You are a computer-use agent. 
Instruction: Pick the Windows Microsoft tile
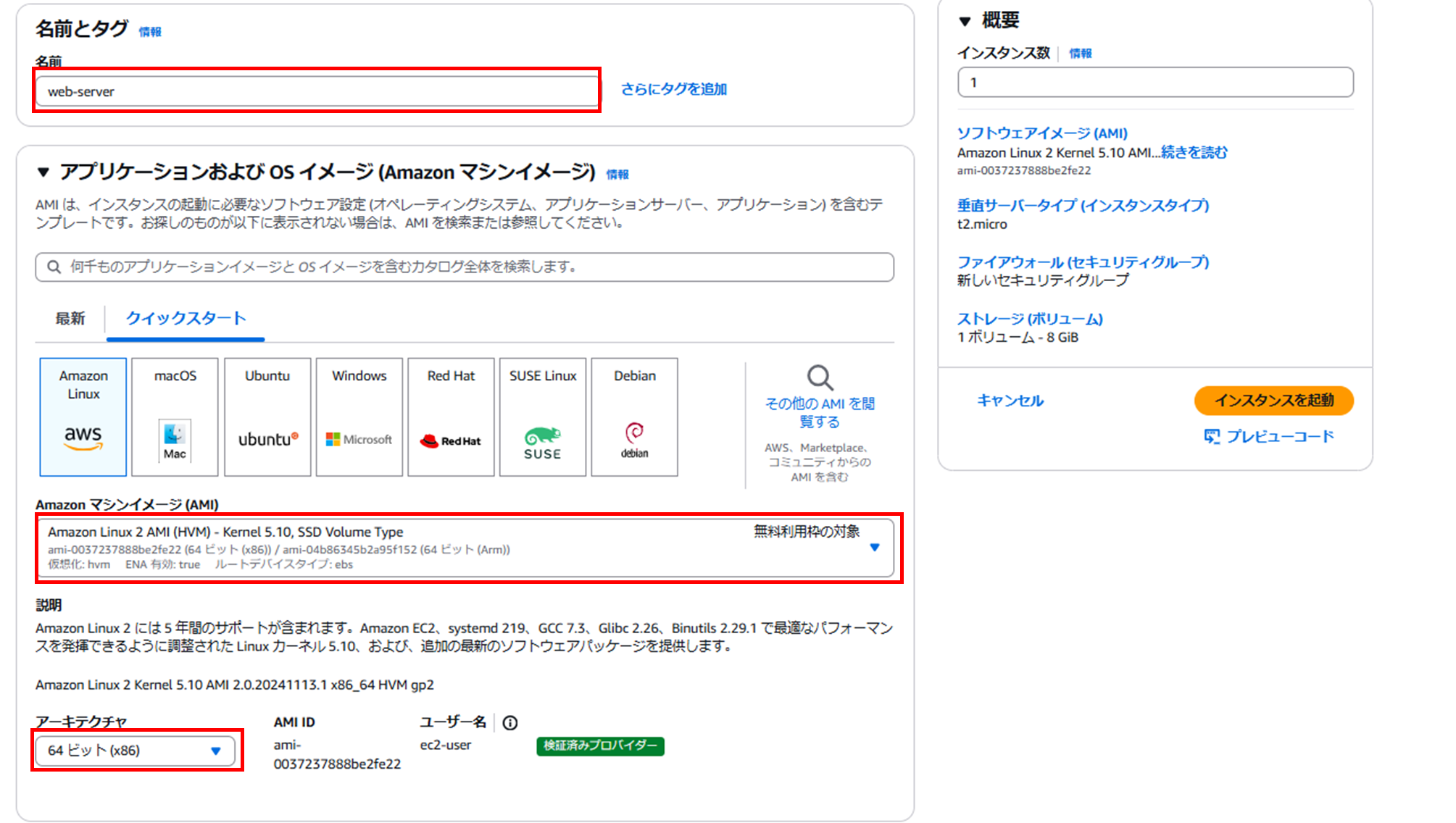click(359, 417)
